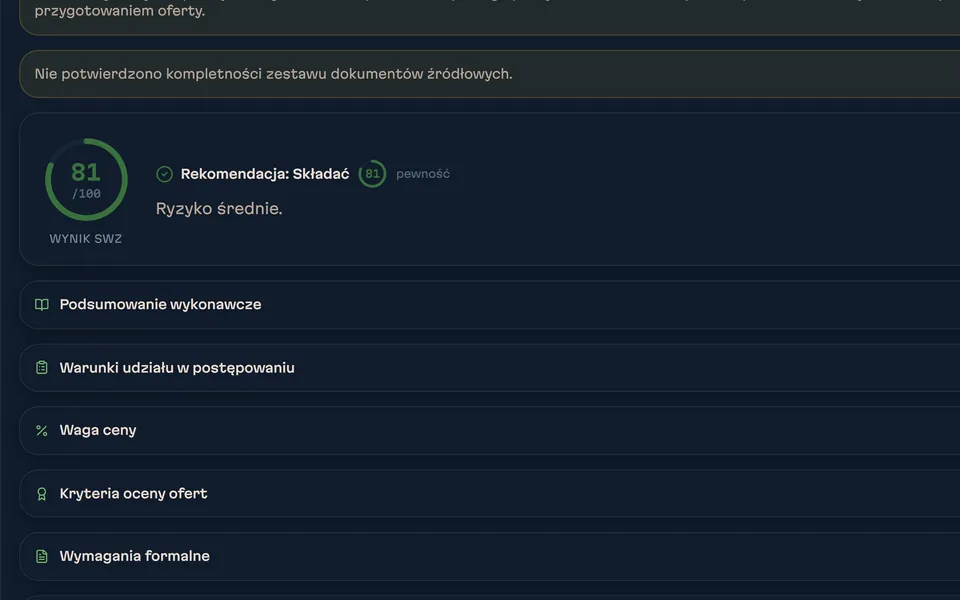Click the green checkmark icon next to Rekomendacja
This screenshot has height=600, width=960.
pyautogui.click(x=164, y=174)
